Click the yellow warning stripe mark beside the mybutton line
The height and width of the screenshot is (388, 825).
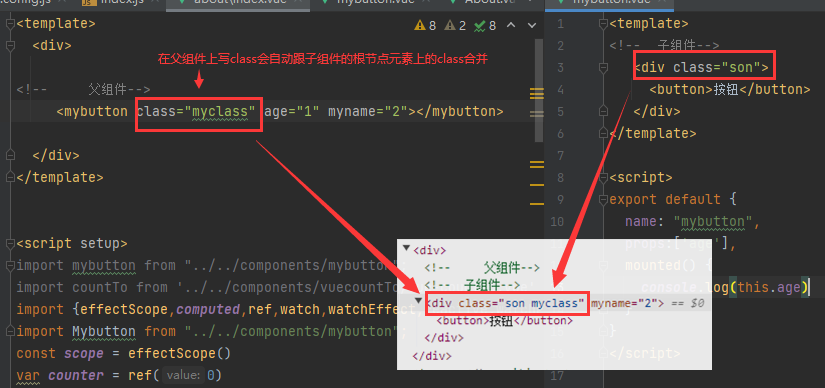pos(536,114)
